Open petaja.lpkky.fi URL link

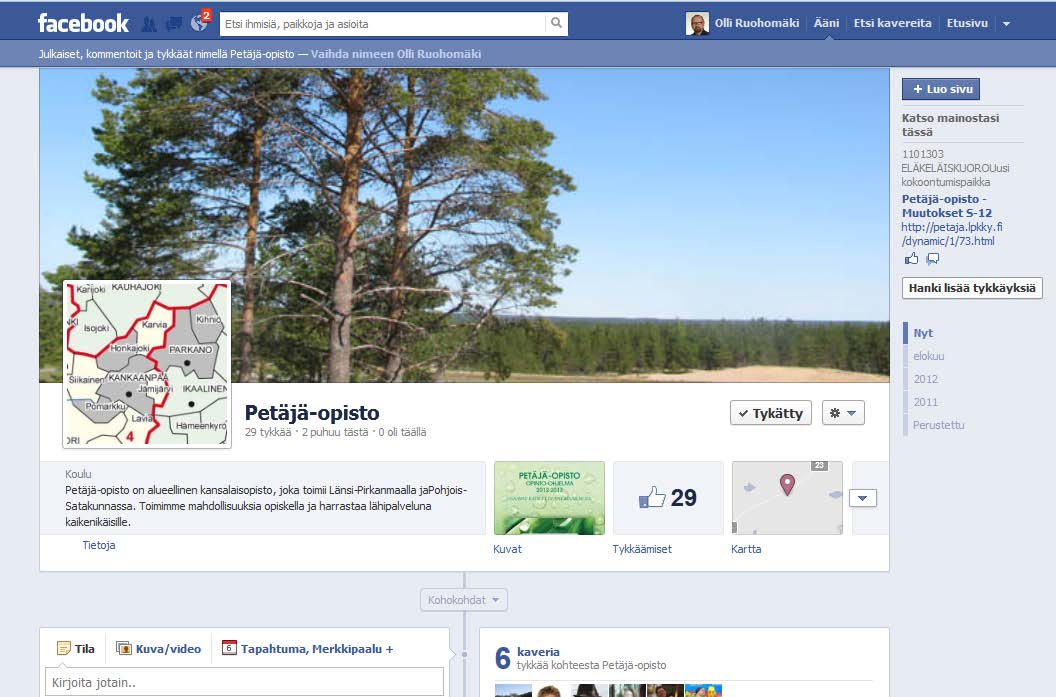[x=952, y=234]
